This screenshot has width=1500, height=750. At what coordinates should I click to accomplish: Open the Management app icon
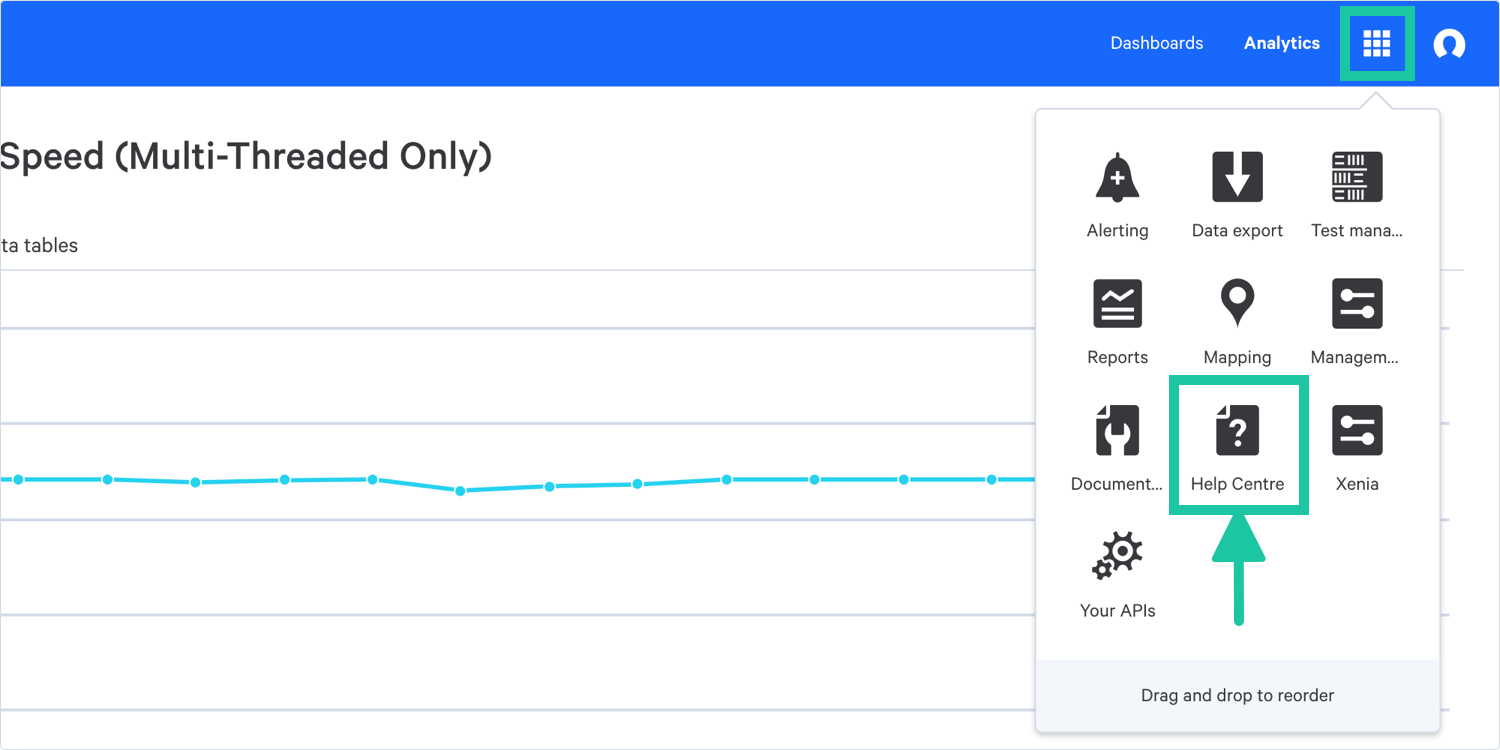pyautogui.click(x=1357, y=304)
